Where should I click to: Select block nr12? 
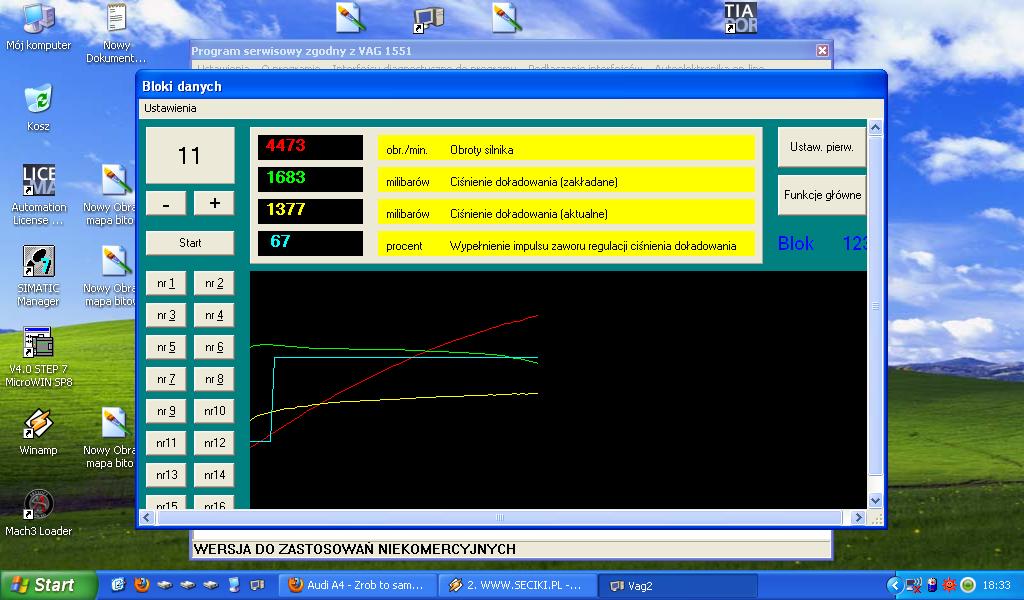pos(214,443)
